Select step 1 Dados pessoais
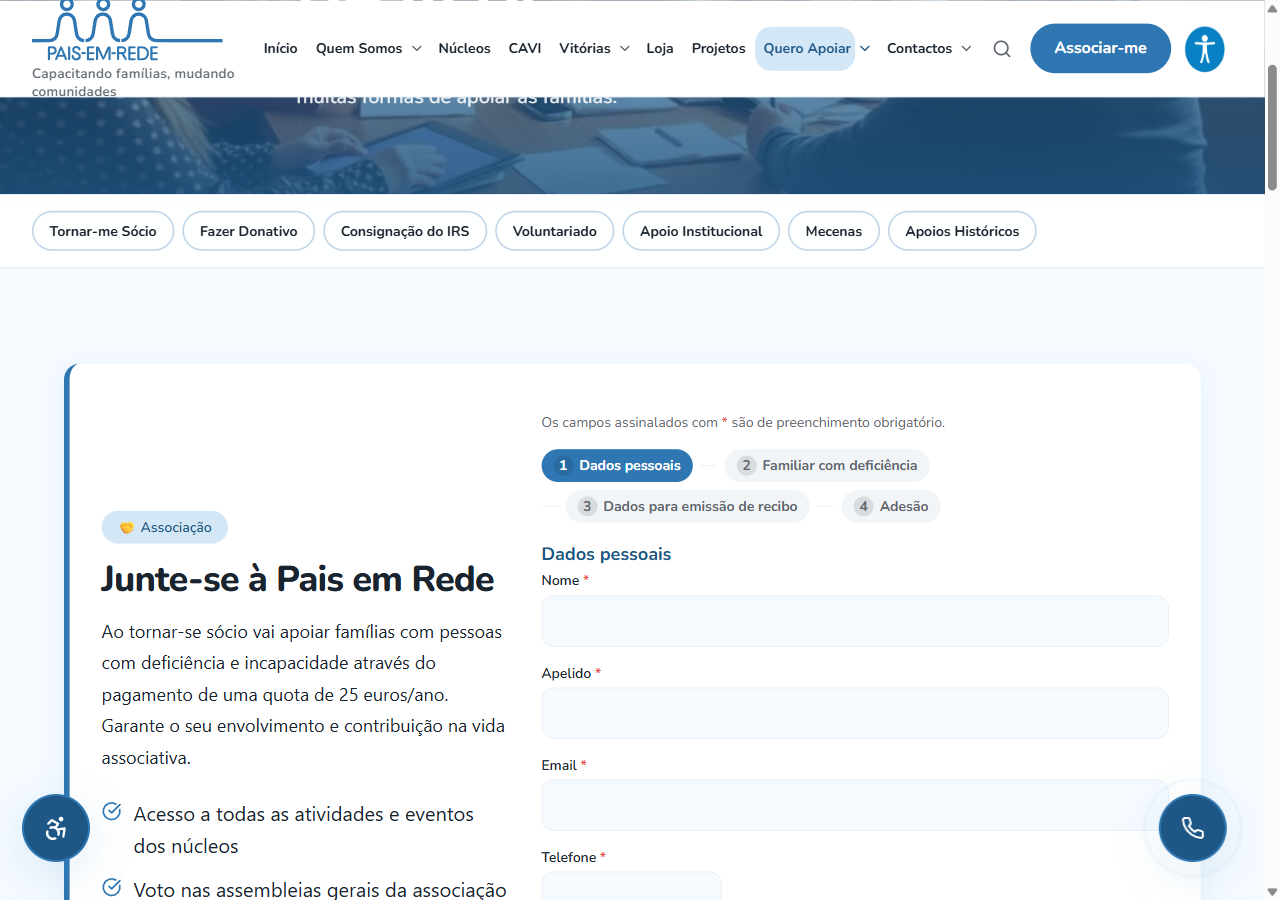Viewport: 1280px width, 900px height. point(617,466)
